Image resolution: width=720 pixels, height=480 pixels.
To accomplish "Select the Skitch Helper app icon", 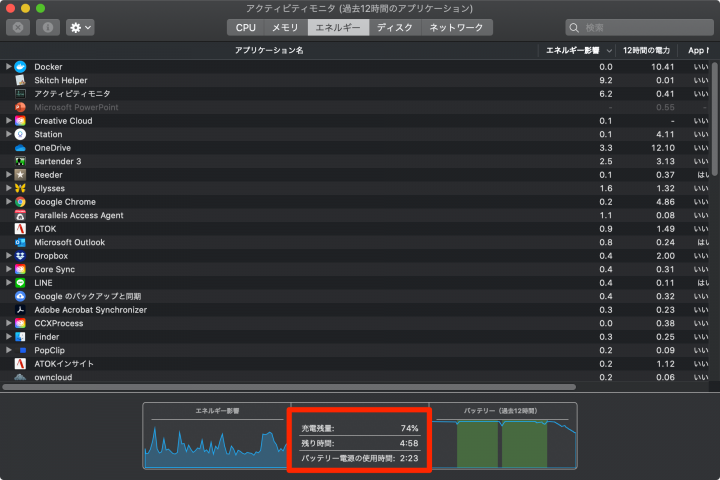I will coord(20,80).
